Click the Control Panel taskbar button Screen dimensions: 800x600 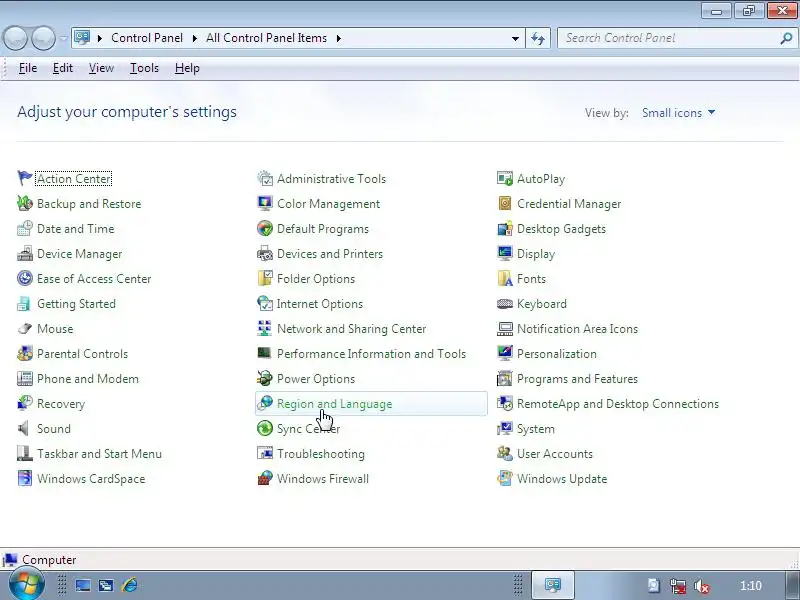click(553, 585)
